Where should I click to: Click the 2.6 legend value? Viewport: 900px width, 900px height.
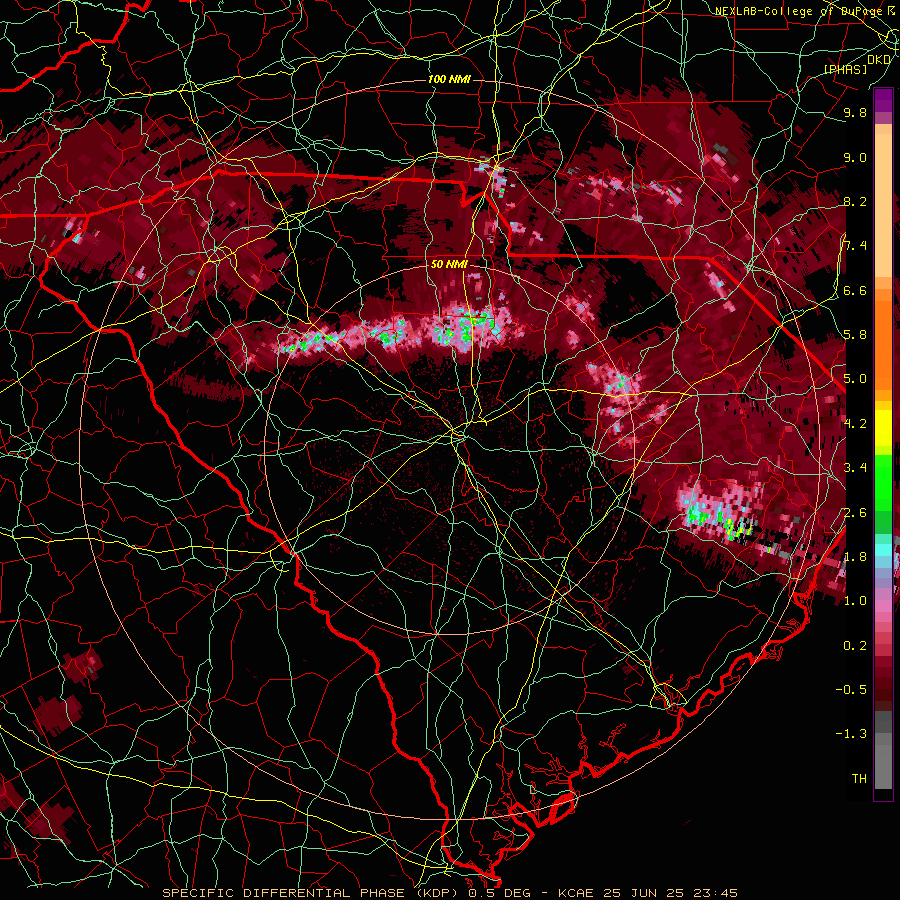(x=855, y=512)
